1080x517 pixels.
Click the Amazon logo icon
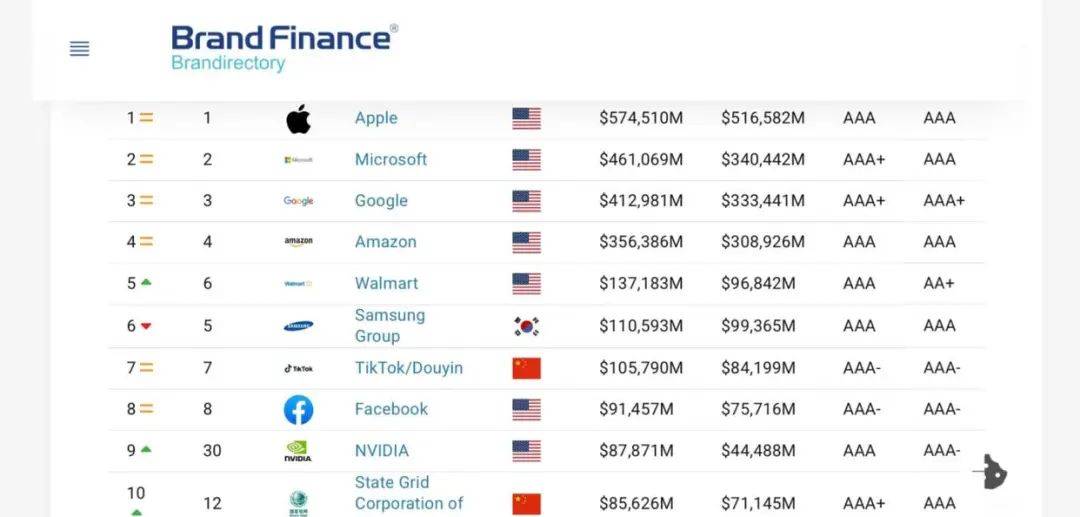pyautogui.click(x=298, y=242)
